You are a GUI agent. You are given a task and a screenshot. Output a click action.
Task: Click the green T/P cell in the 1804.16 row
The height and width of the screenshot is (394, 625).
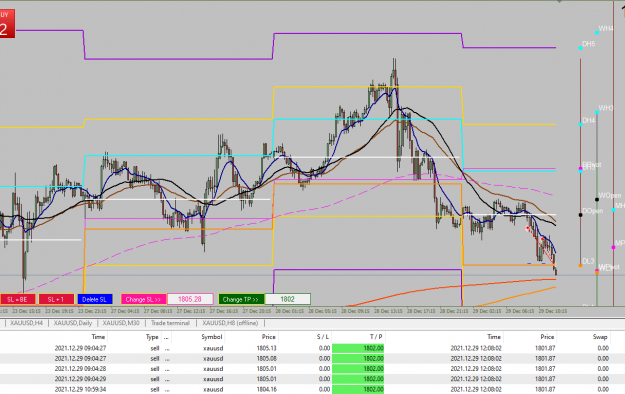click(x=358, y=389)
